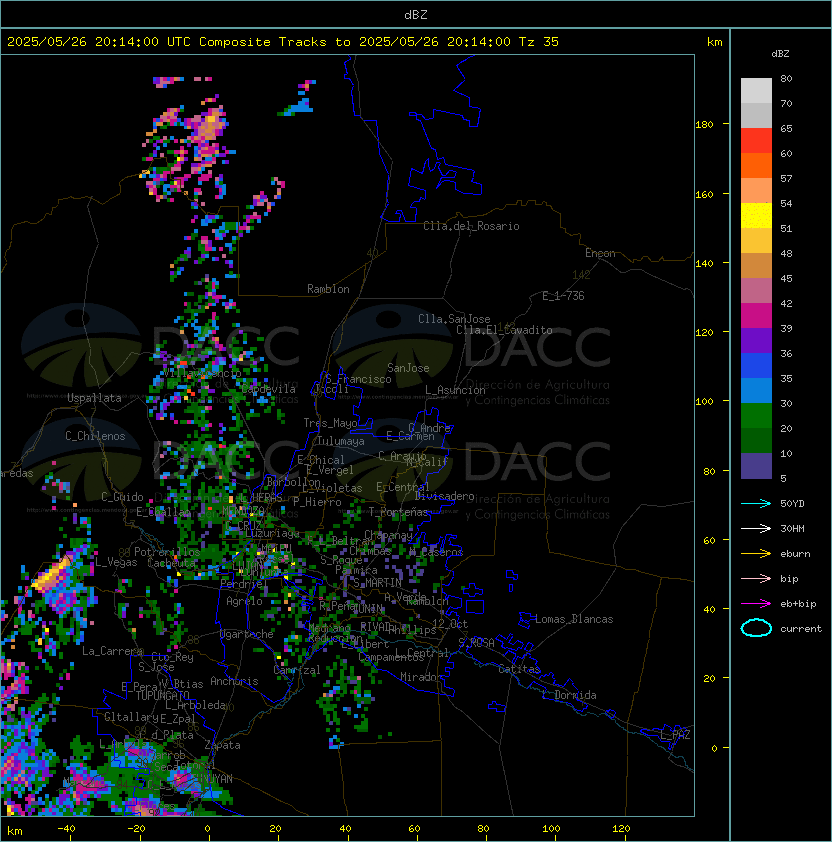
Task: Click the blue echo patch at map top
Action: [x=301, y=106]
